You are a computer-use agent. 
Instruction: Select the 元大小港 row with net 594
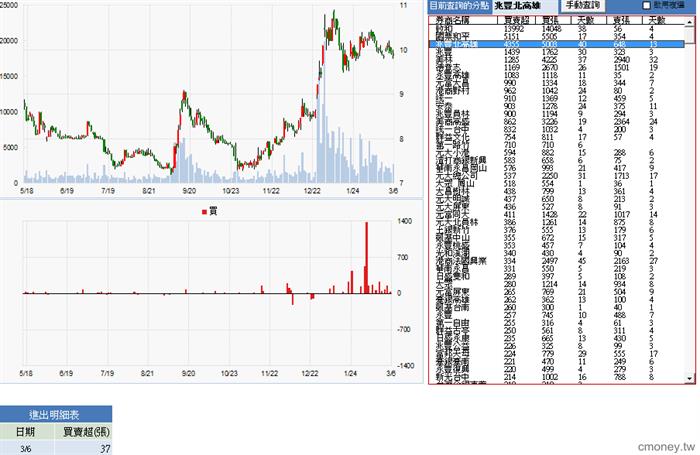[557, 153]
